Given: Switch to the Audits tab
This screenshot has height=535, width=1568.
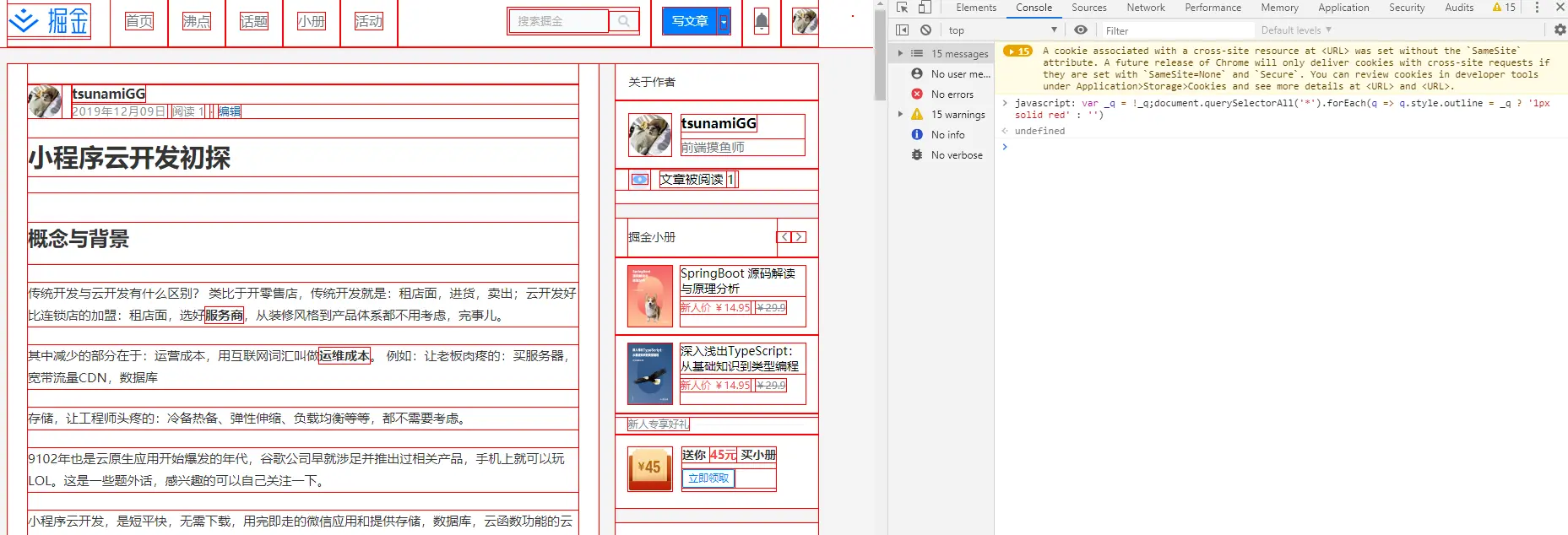Looking at the screenshot, I should click(x=1459, y=8).
